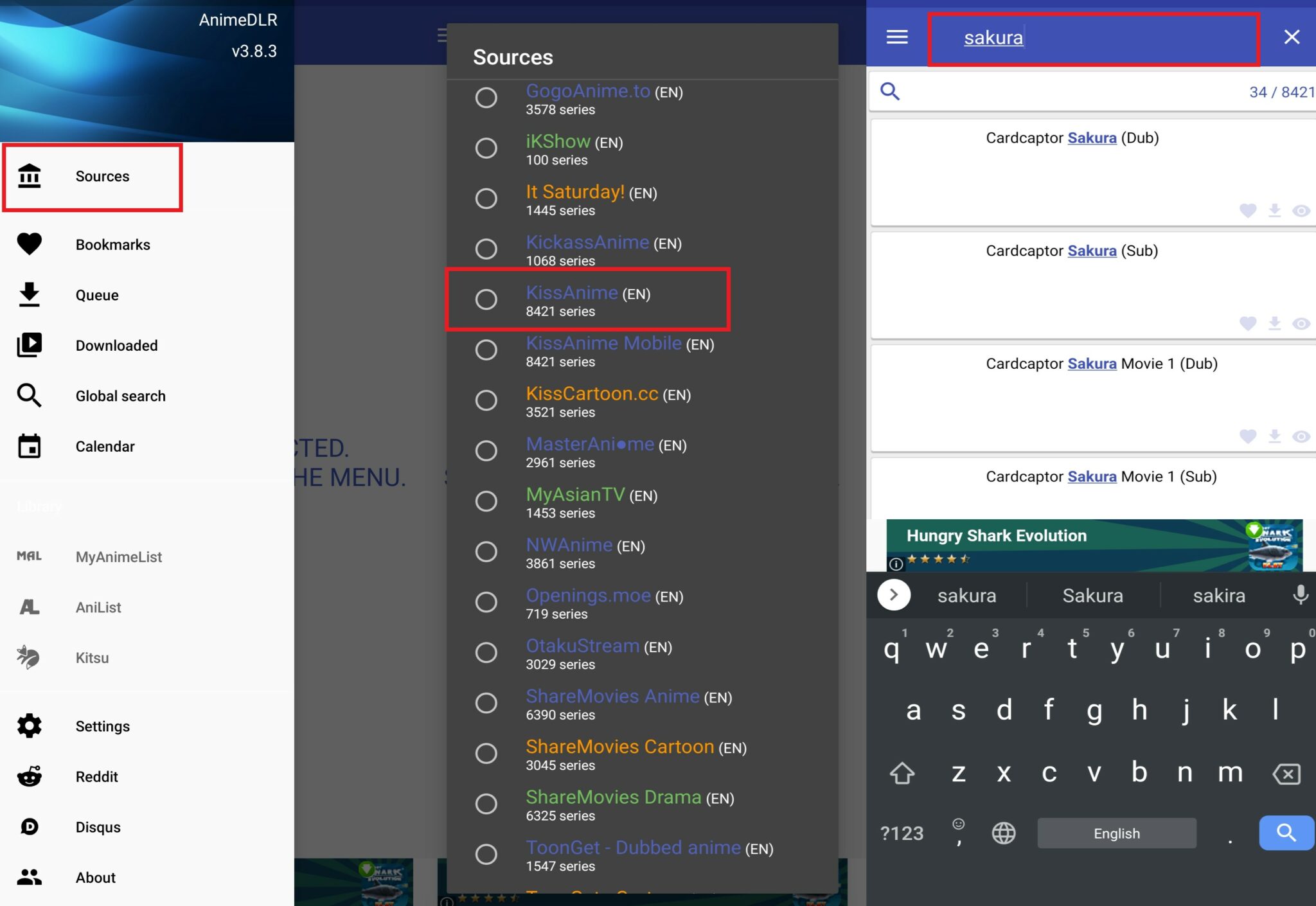Select the GogoAnime.to source radio button
1316x906 pixels.
486,98
